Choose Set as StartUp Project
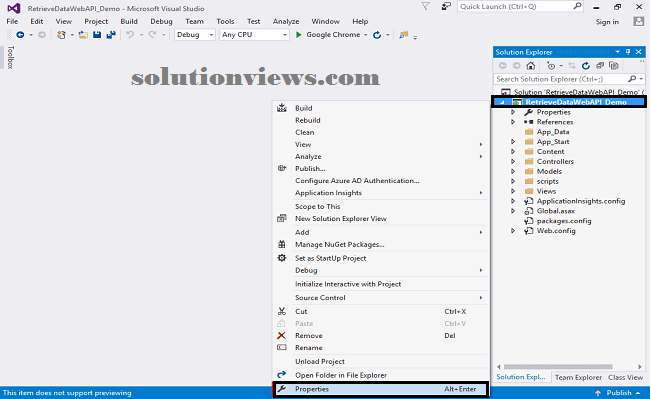 tap(380, 258)
